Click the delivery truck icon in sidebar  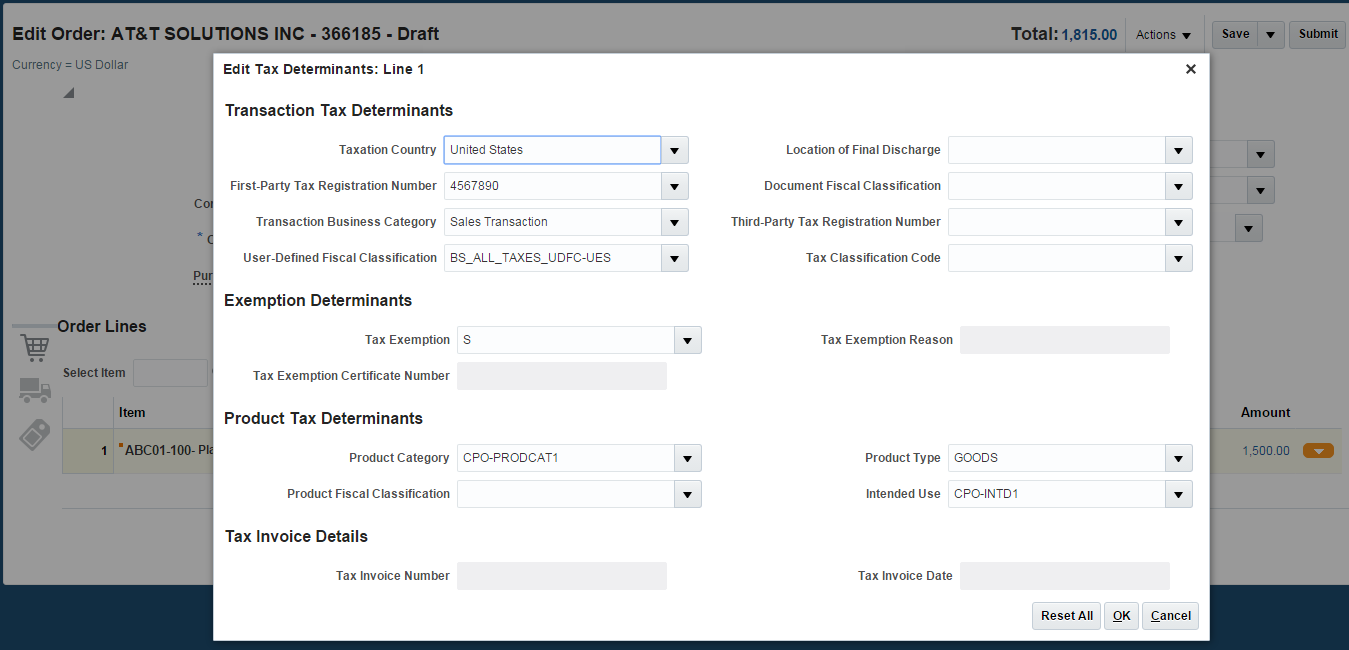click(x=35, y=391)
